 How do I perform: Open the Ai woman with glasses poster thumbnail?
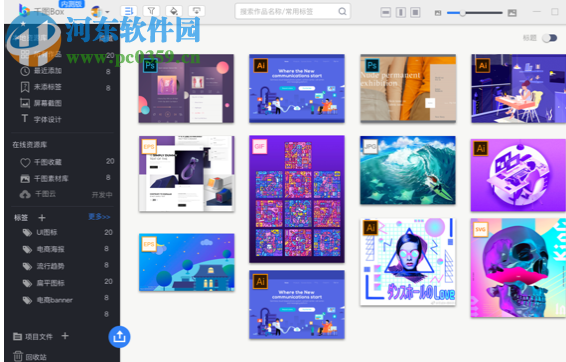point(408,262)
